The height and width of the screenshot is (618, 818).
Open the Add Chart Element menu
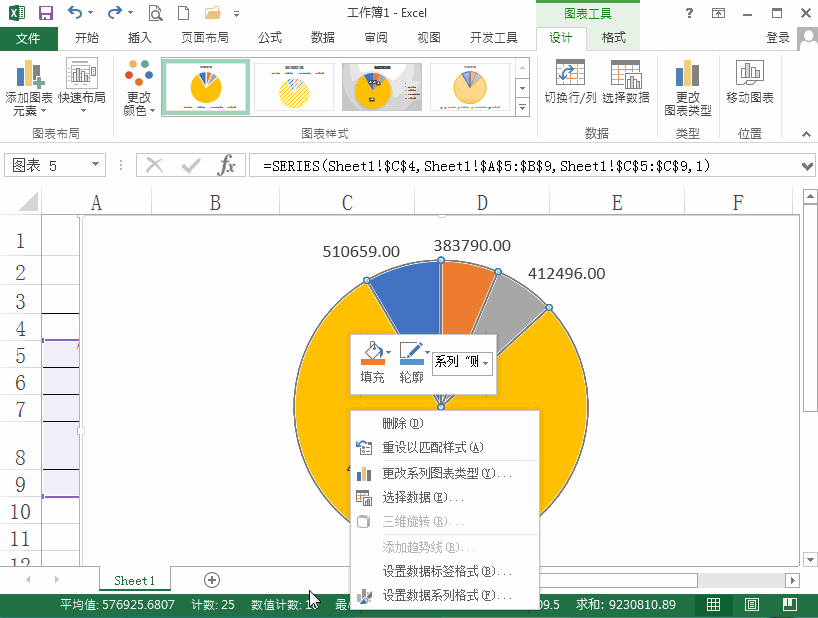click(29, 88)
